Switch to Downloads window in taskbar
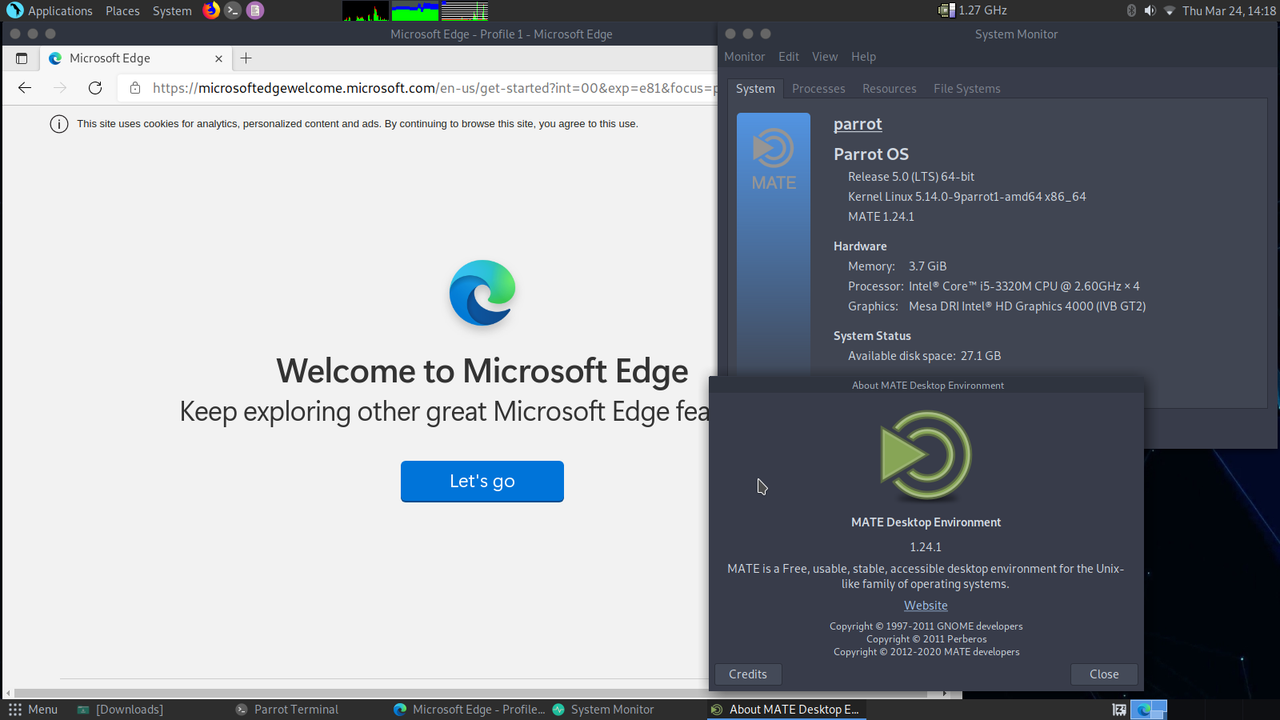 [120, 709]
